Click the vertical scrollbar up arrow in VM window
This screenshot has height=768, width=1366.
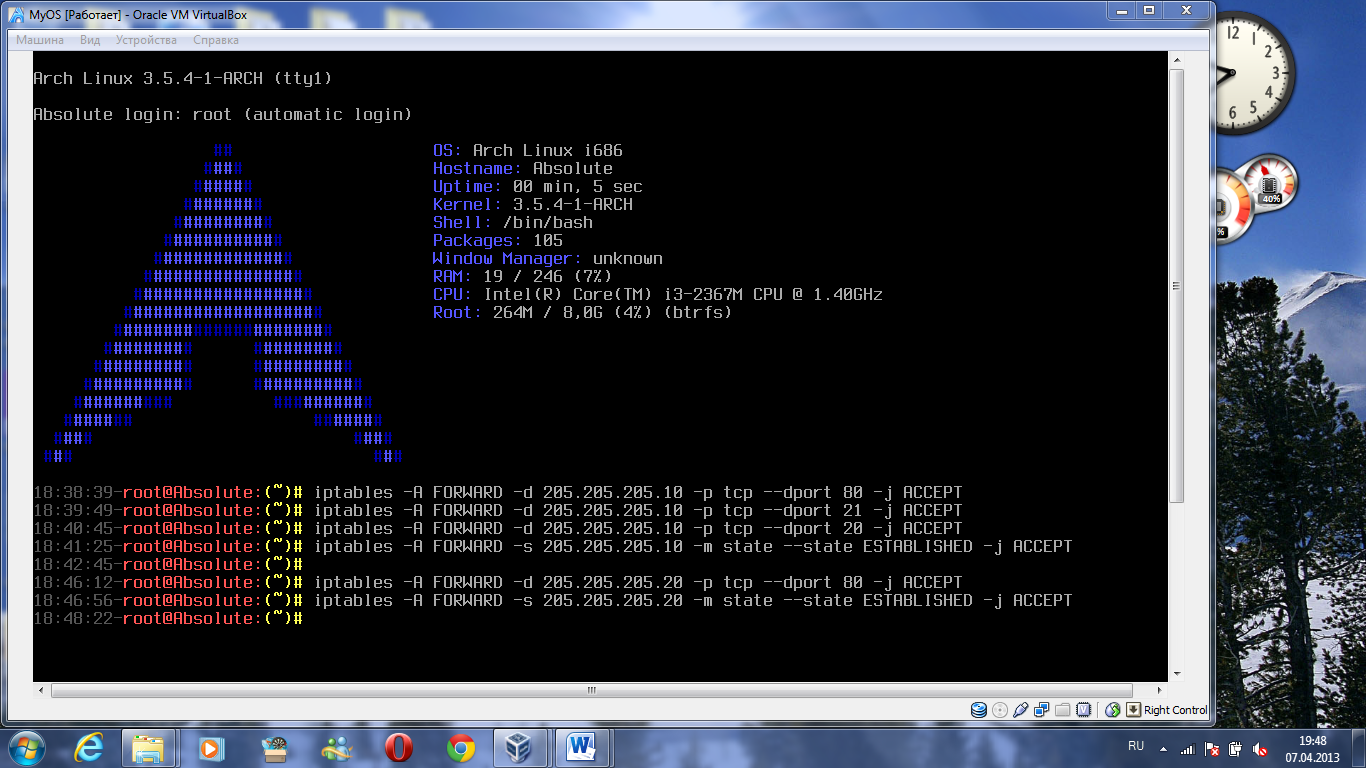tap(1176, 59)
